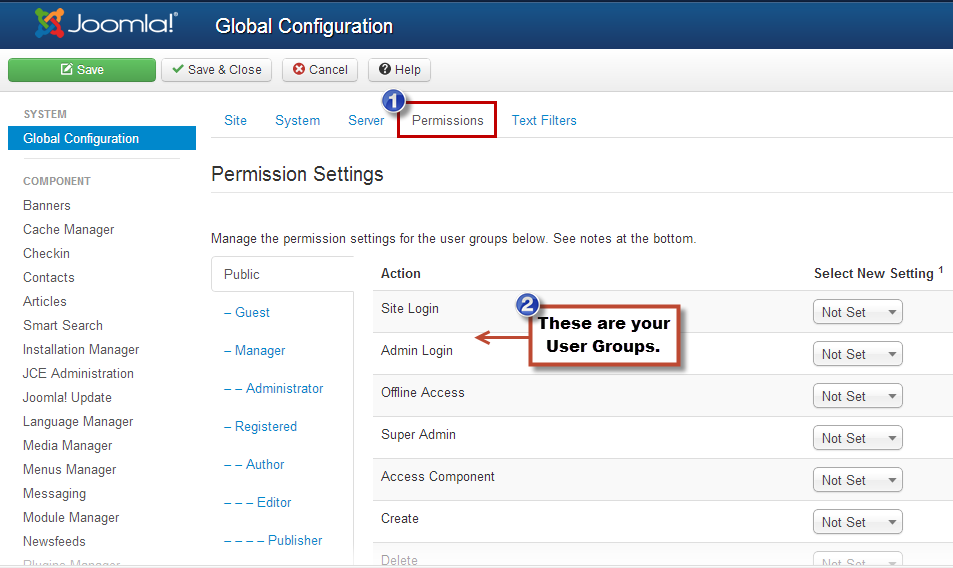Image resolution: width=953 pixels, height=568 pixels.
Task: Switch to the Site tab
Action: point(235,120)
